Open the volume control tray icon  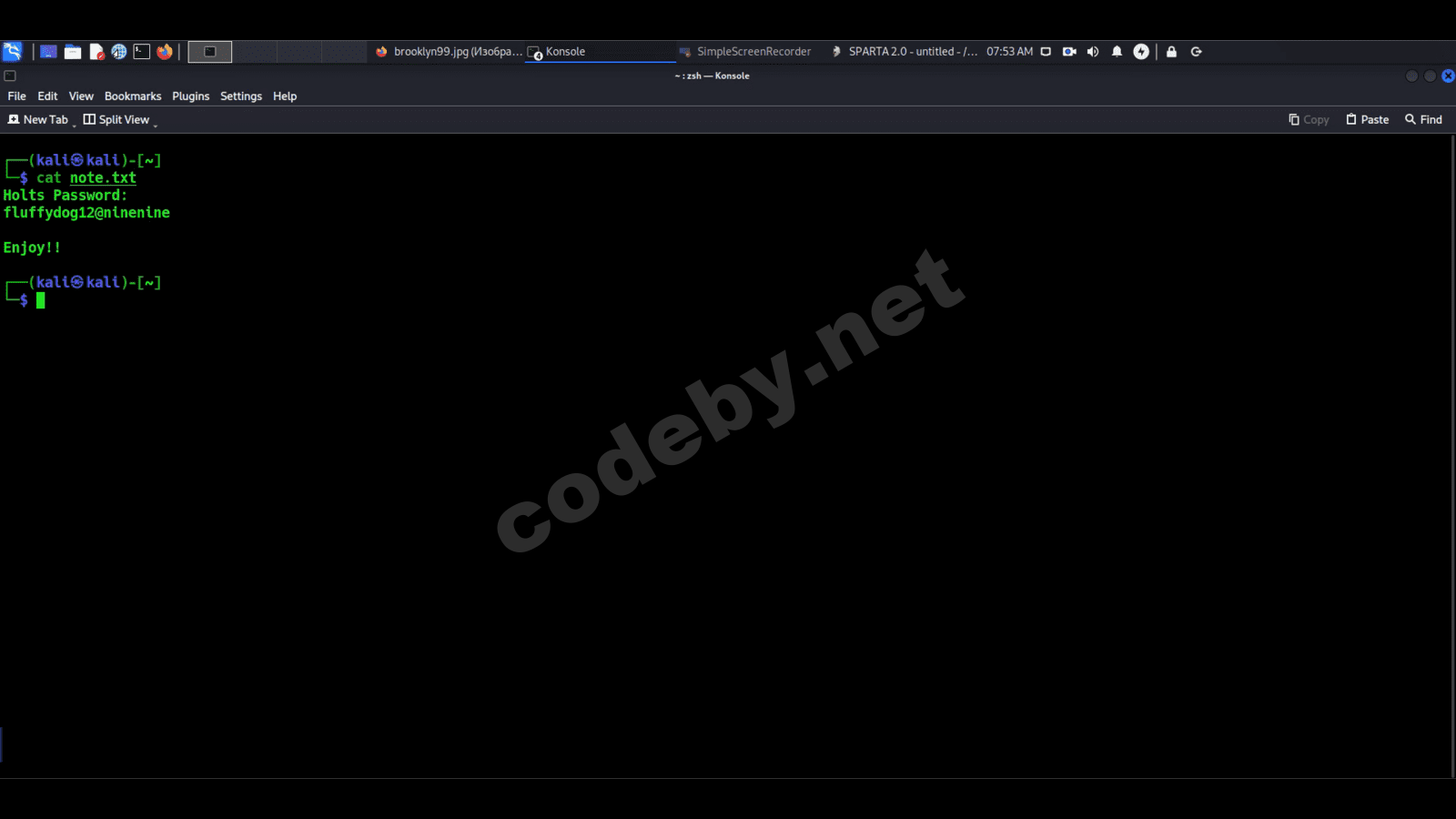1093,52
